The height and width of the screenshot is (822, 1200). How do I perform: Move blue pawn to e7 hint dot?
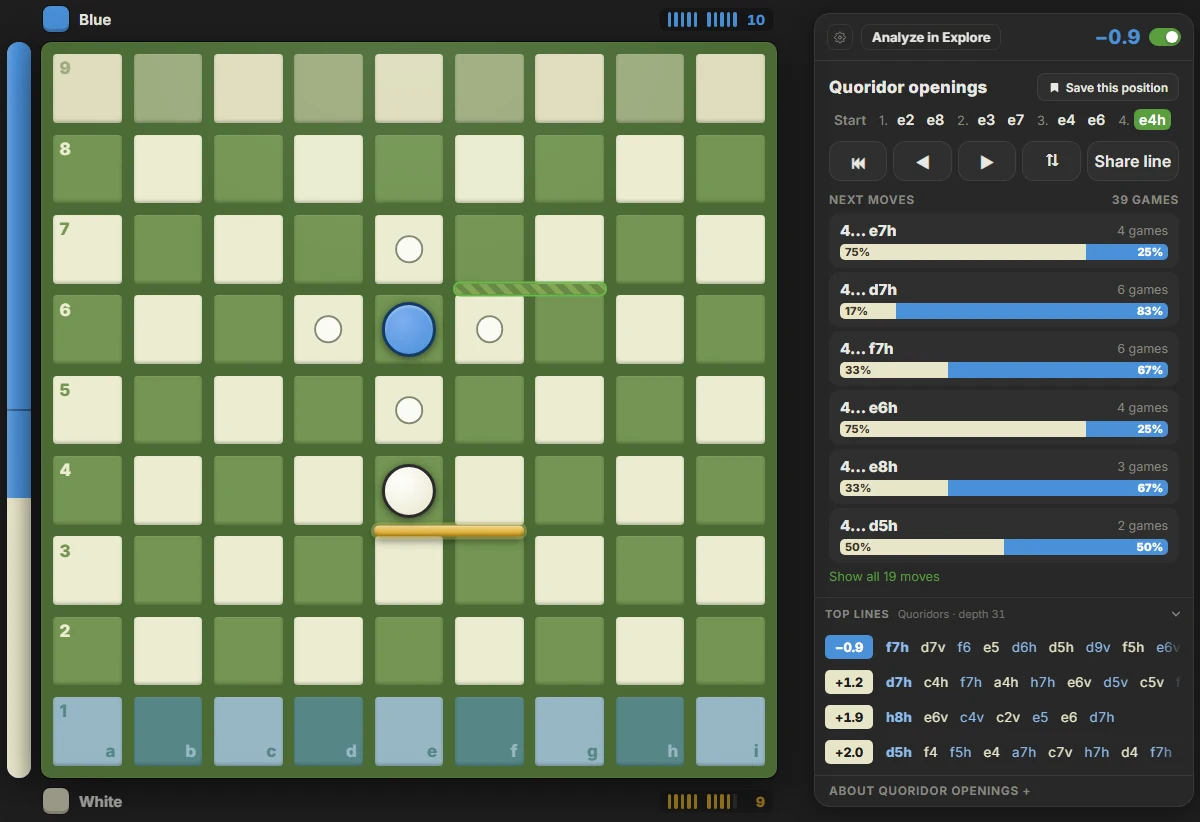point(409,249)
